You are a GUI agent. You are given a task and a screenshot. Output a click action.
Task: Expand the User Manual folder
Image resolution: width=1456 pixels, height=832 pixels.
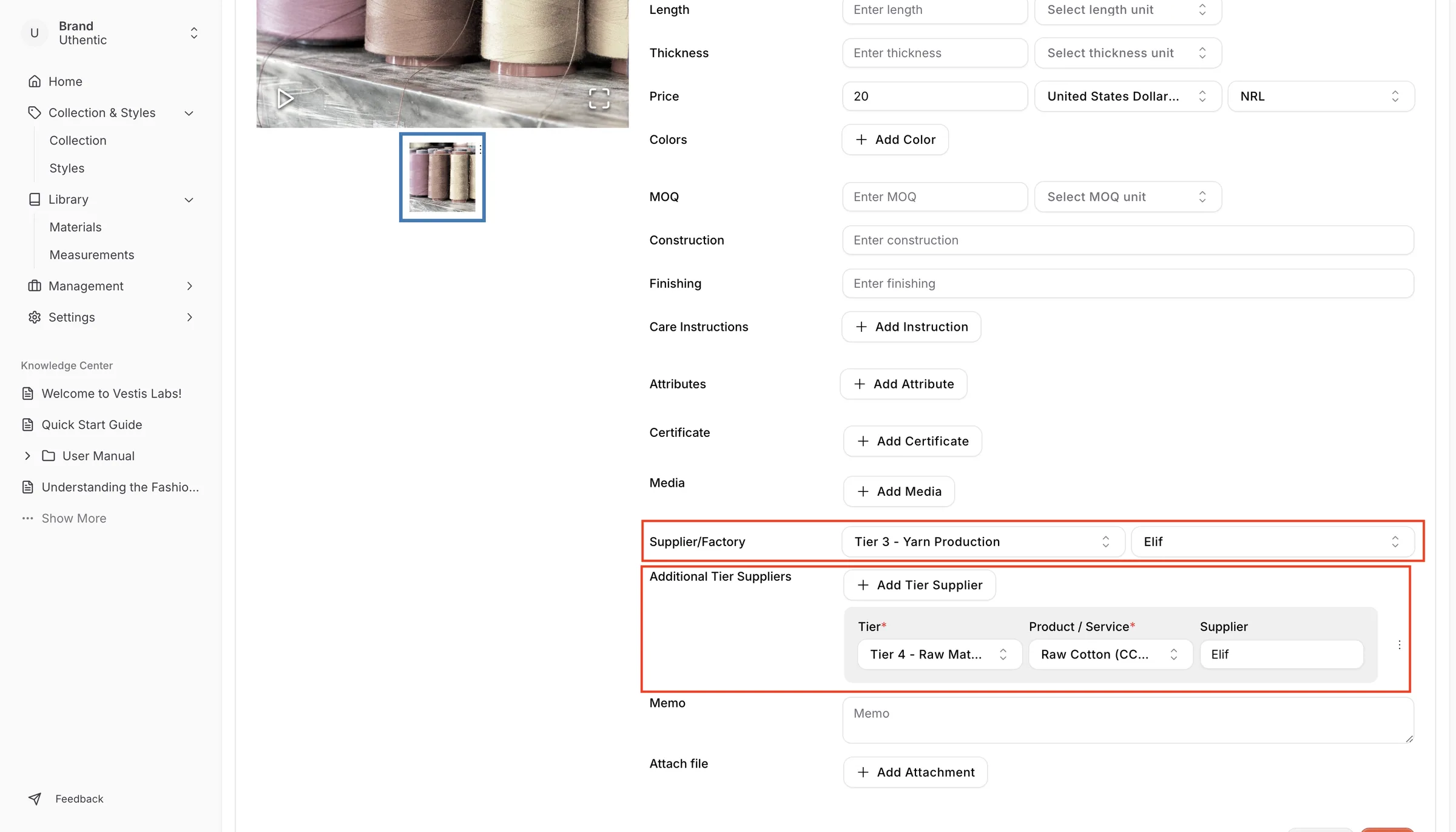click(x=27, y=456)
